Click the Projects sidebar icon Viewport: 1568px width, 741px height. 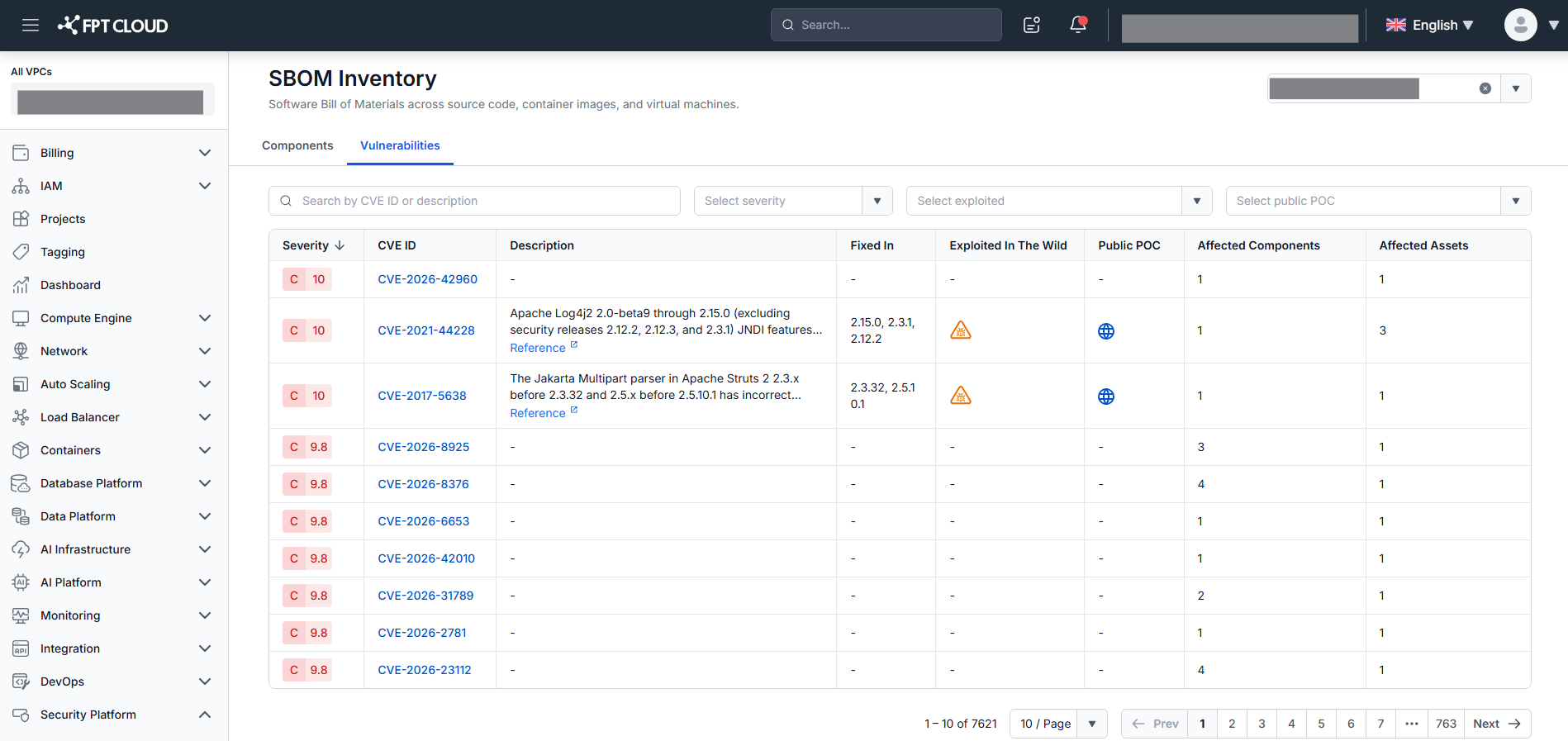tap(21, 219)
